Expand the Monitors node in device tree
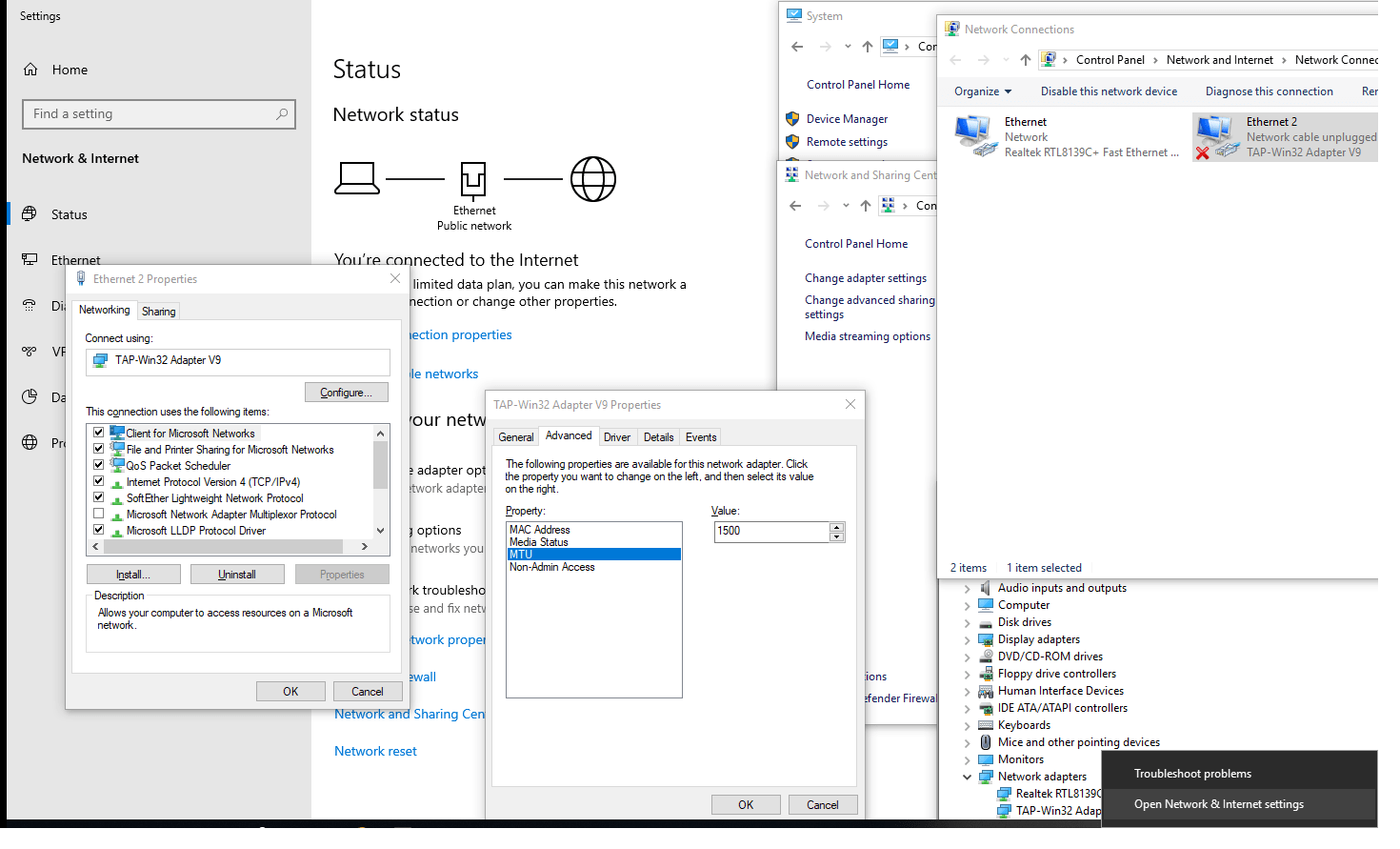This screenshot has height=849, width=1400. pyautogui.click(x=968, y=759)
